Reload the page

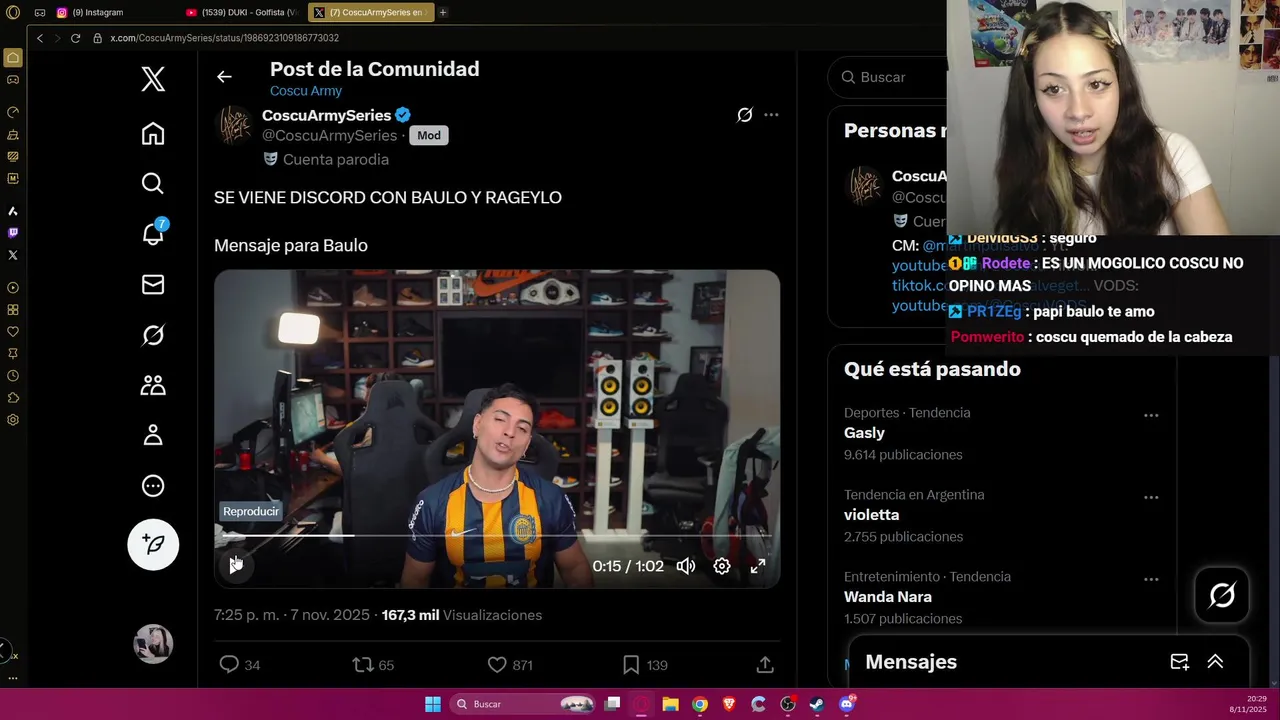click(x=75, y=38)
